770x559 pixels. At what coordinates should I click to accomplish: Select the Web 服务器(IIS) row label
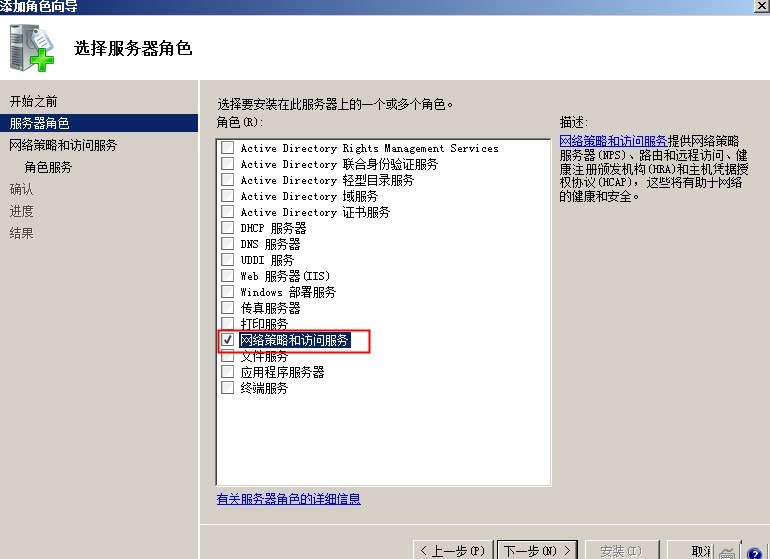285,276
